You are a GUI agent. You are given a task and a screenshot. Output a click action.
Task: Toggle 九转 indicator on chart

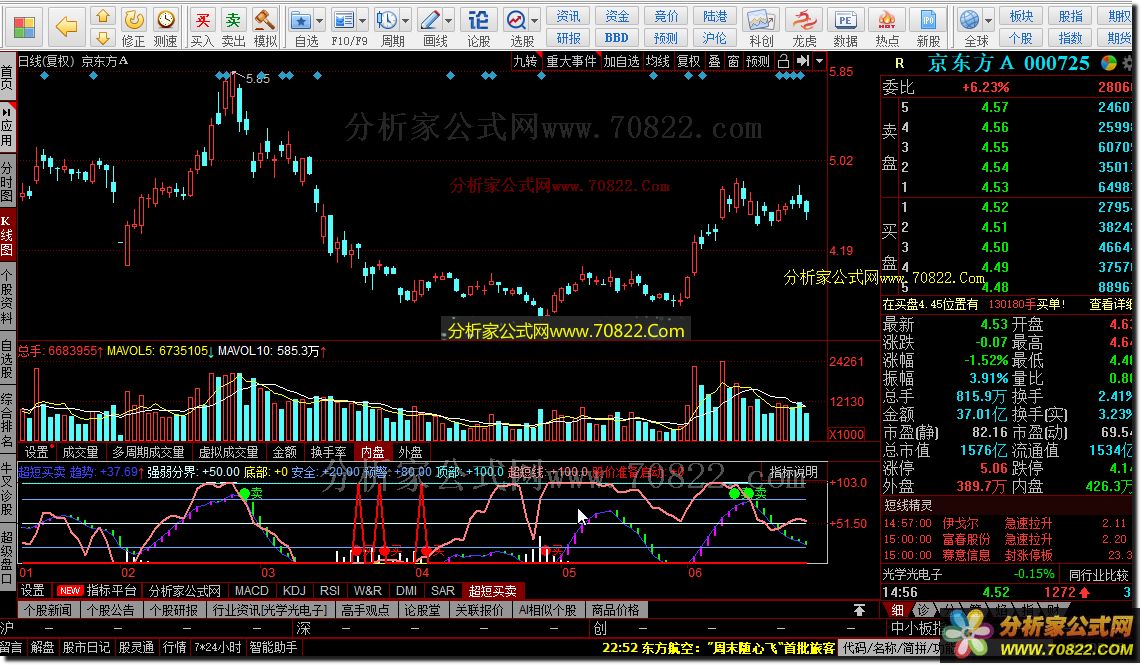coord(525,61)
